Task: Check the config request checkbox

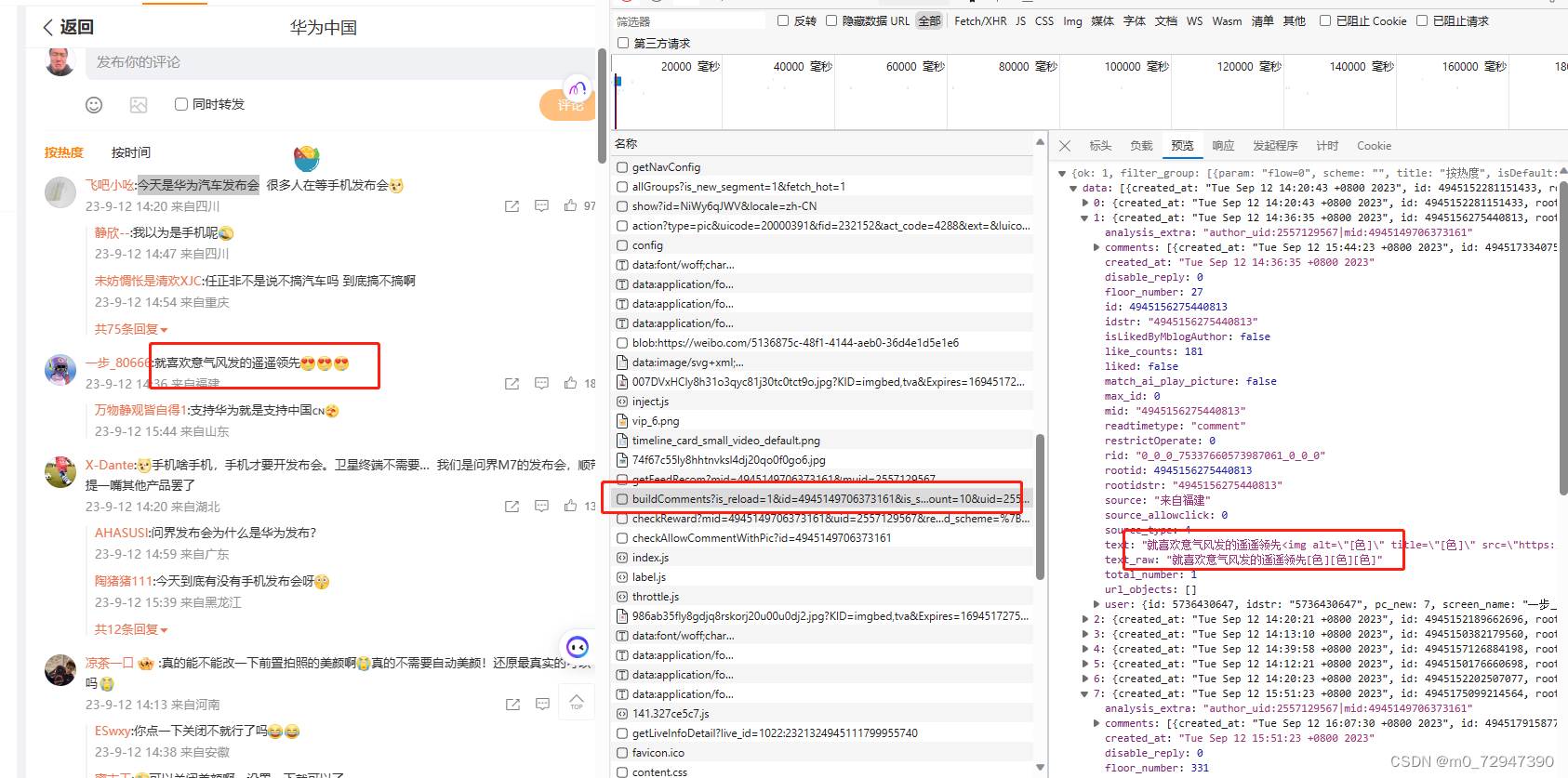Action: pos(622,245)
